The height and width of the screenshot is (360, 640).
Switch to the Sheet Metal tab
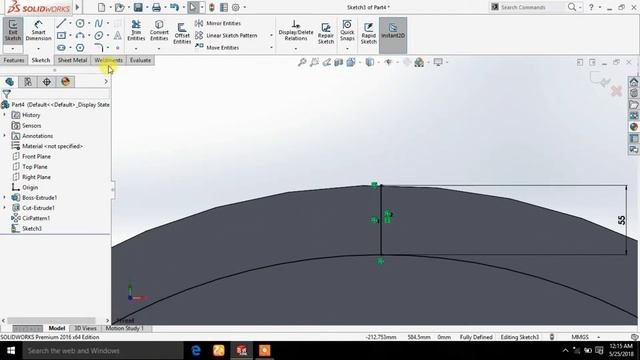(x=72, y=60)
